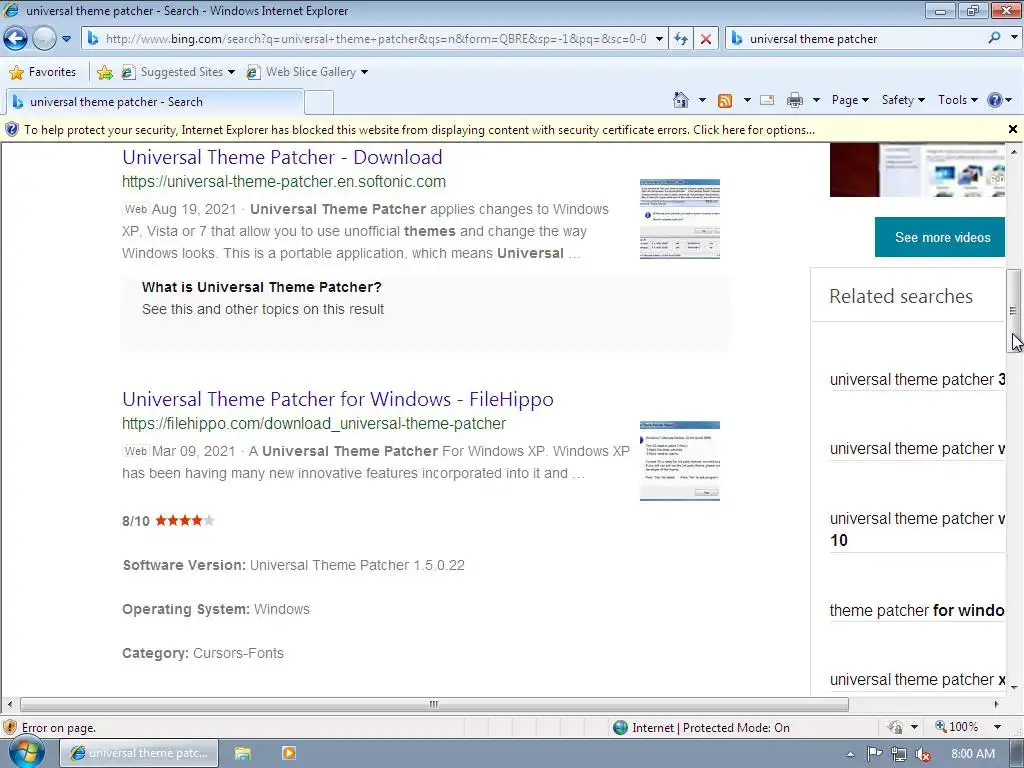
Task: Open the recent pages dropdown arrow
Action: (66, 39)
